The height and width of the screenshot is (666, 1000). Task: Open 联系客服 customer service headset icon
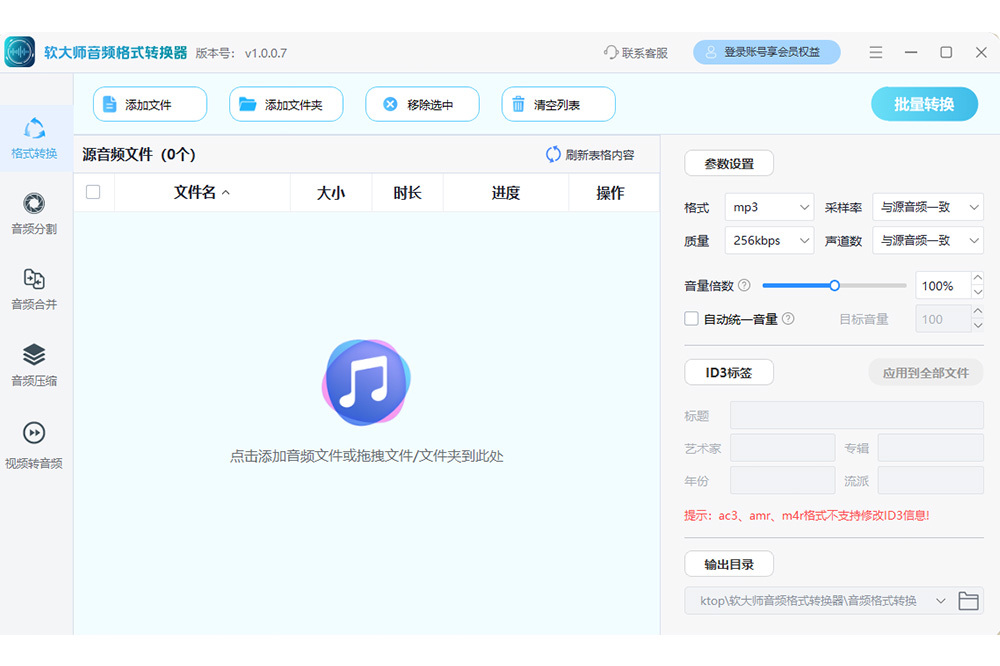610,52
